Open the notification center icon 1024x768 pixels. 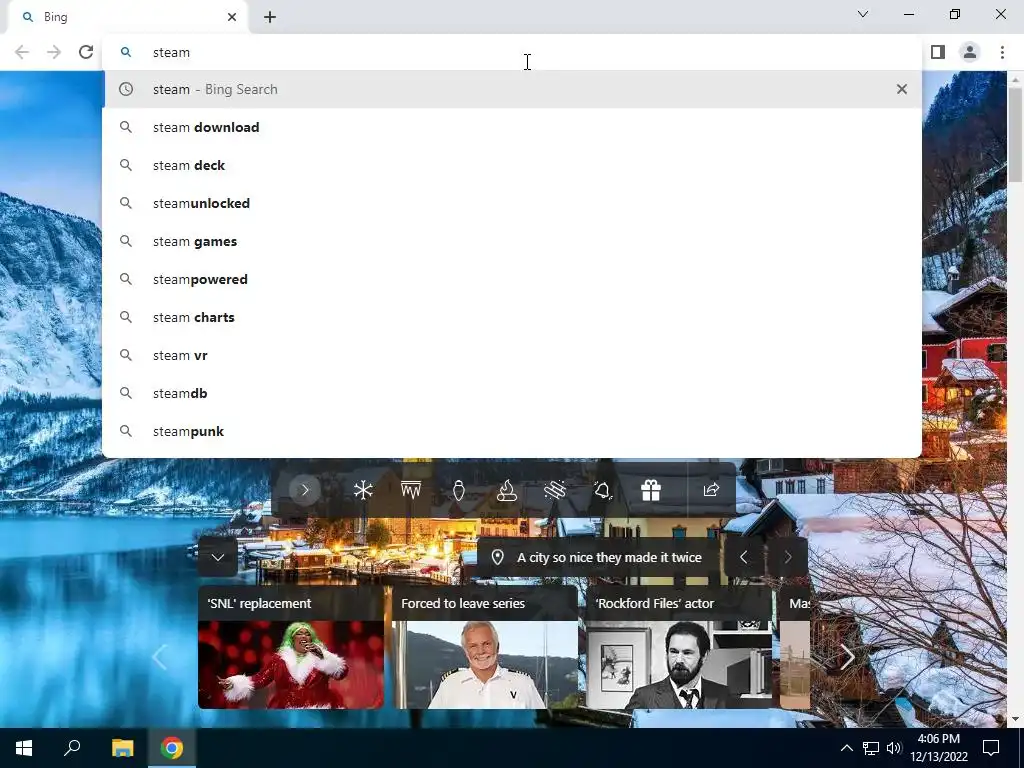coord(991,748)
